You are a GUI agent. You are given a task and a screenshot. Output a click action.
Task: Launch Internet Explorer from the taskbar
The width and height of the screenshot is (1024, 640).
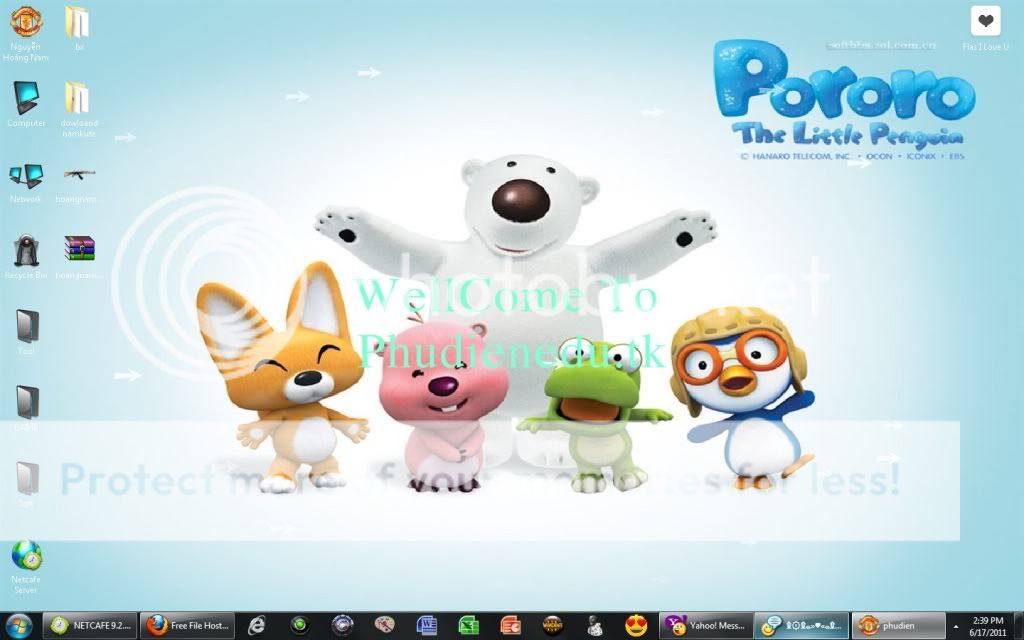[257, 626]
